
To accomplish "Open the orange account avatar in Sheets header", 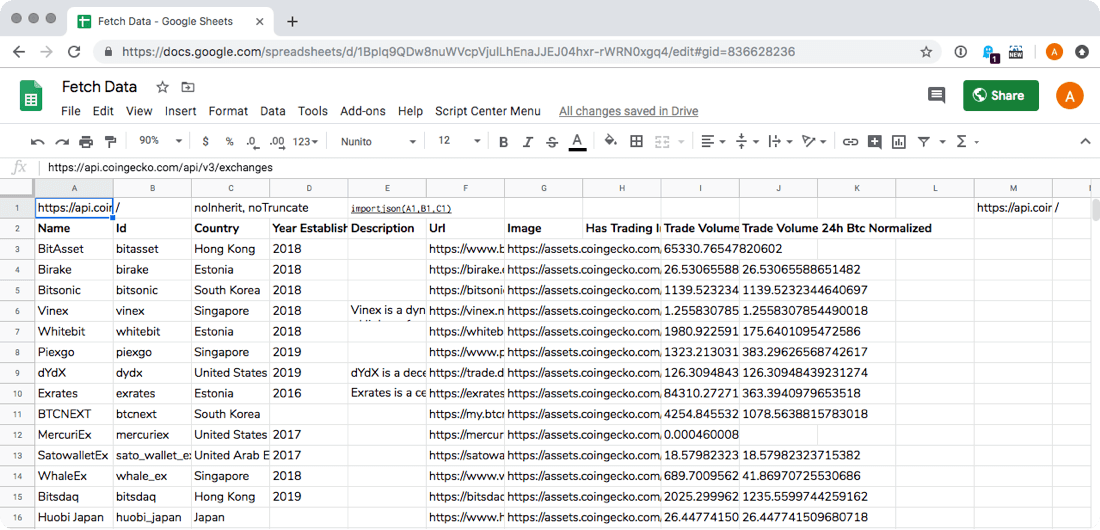I will pyautogui.click(x=1069, y=95).
